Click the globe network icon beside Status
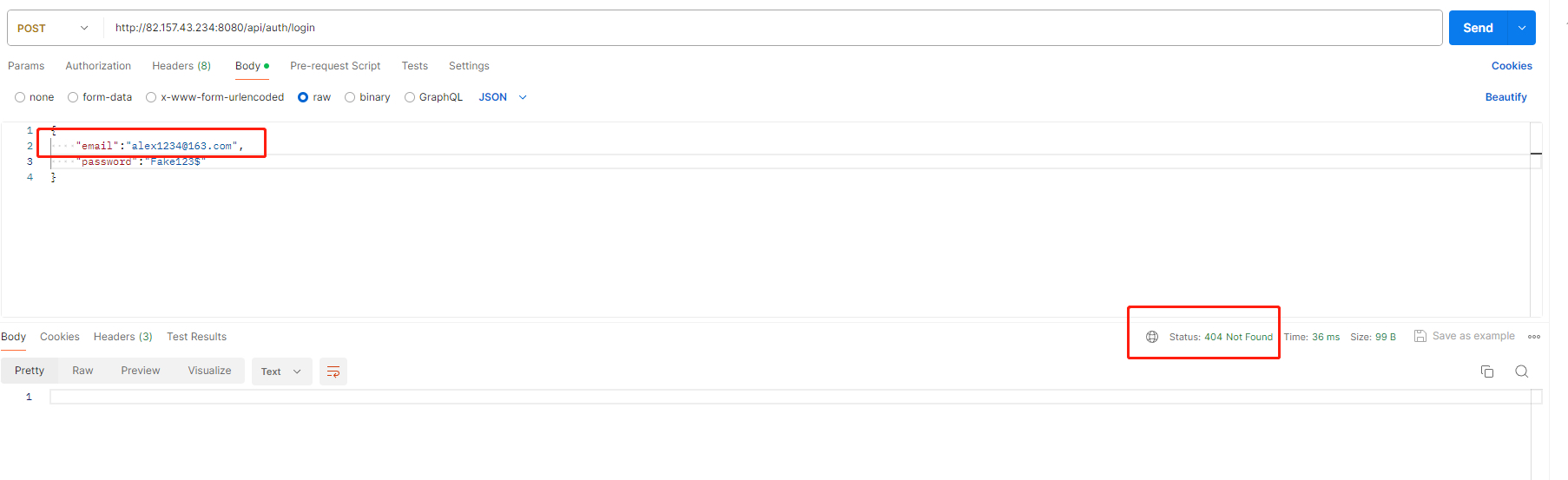1568x480 pixels. (1152, 337)
